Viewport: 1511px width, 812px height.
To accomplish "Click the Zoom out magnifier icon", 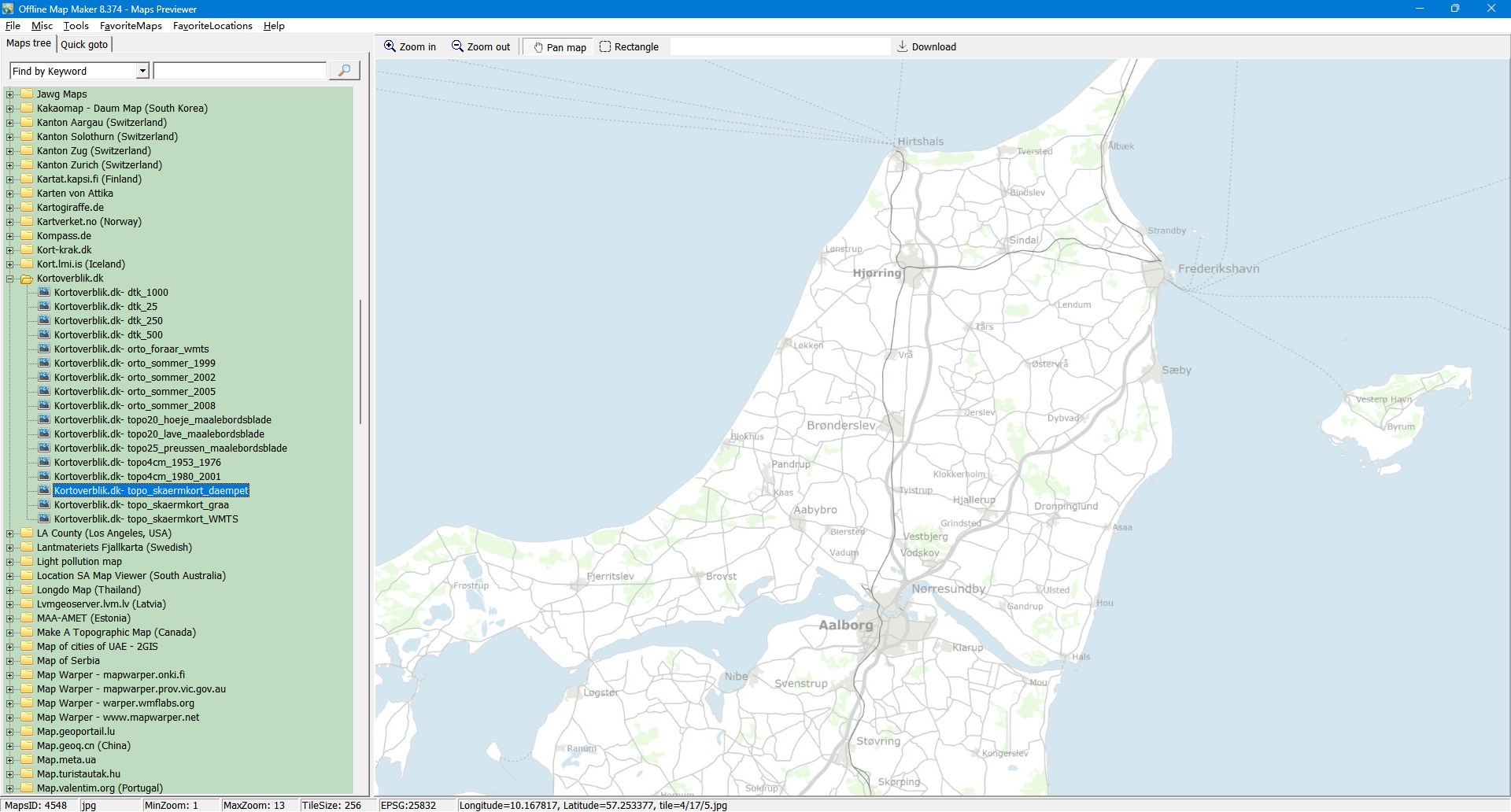I will coord(457,46).
